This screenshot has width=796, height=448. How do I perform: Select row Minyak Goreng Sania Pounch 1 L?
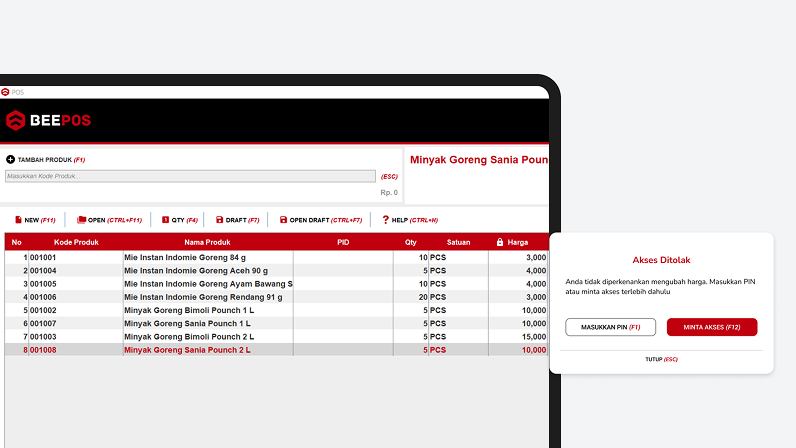click(x=277, y=324)
